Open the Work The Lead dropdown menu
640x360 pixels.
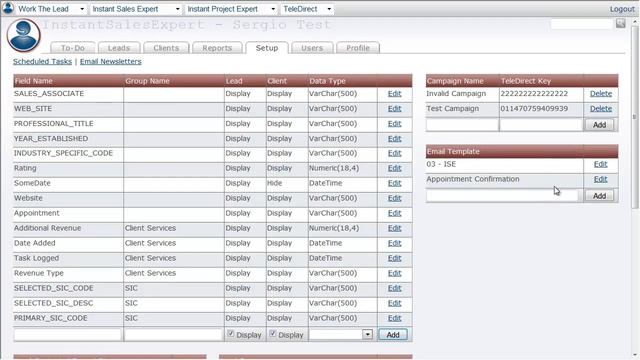tap(51, 9)
